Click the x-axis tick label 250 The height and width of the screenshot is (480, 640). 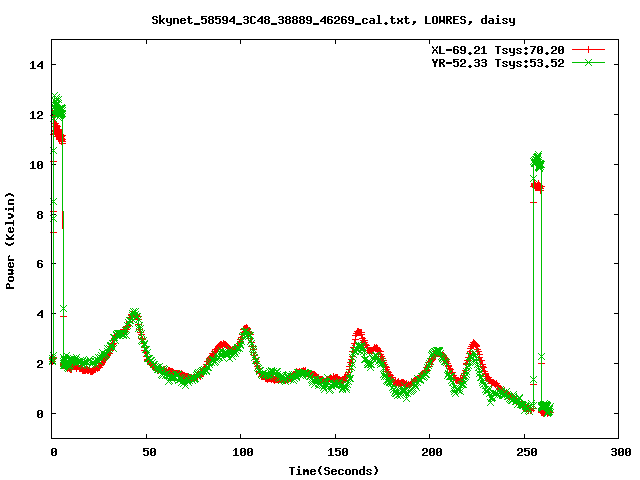(x=527, y=452)
